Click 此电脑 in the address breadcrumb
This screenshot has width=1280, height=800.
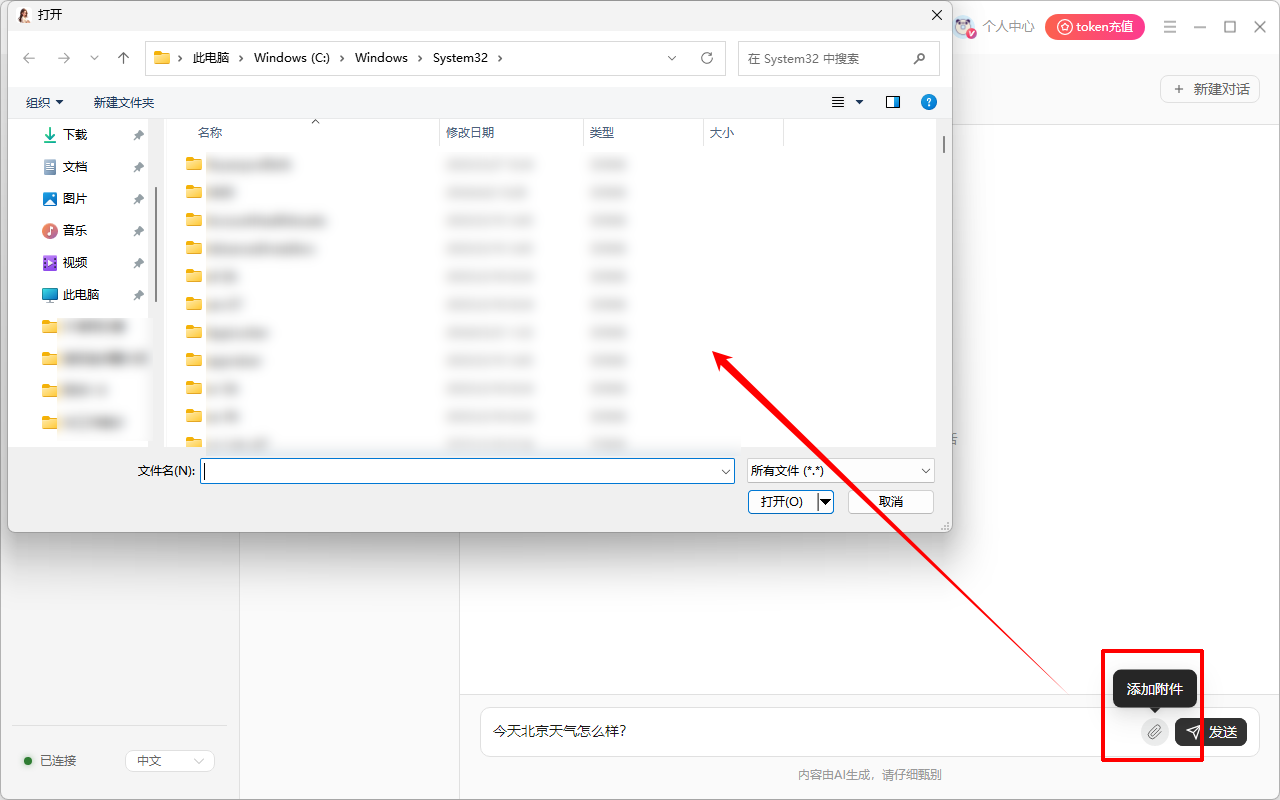[210, 58]
